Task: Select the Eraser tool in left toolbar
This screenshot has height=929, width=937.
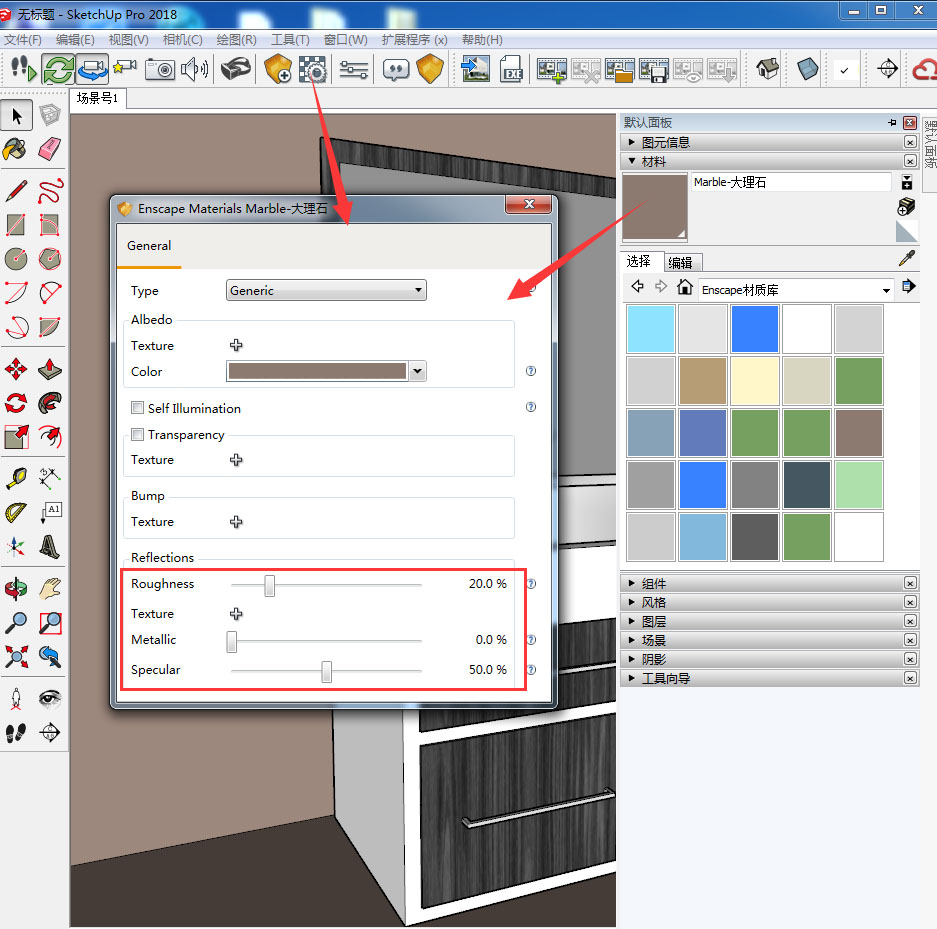Action: (50, 150)
